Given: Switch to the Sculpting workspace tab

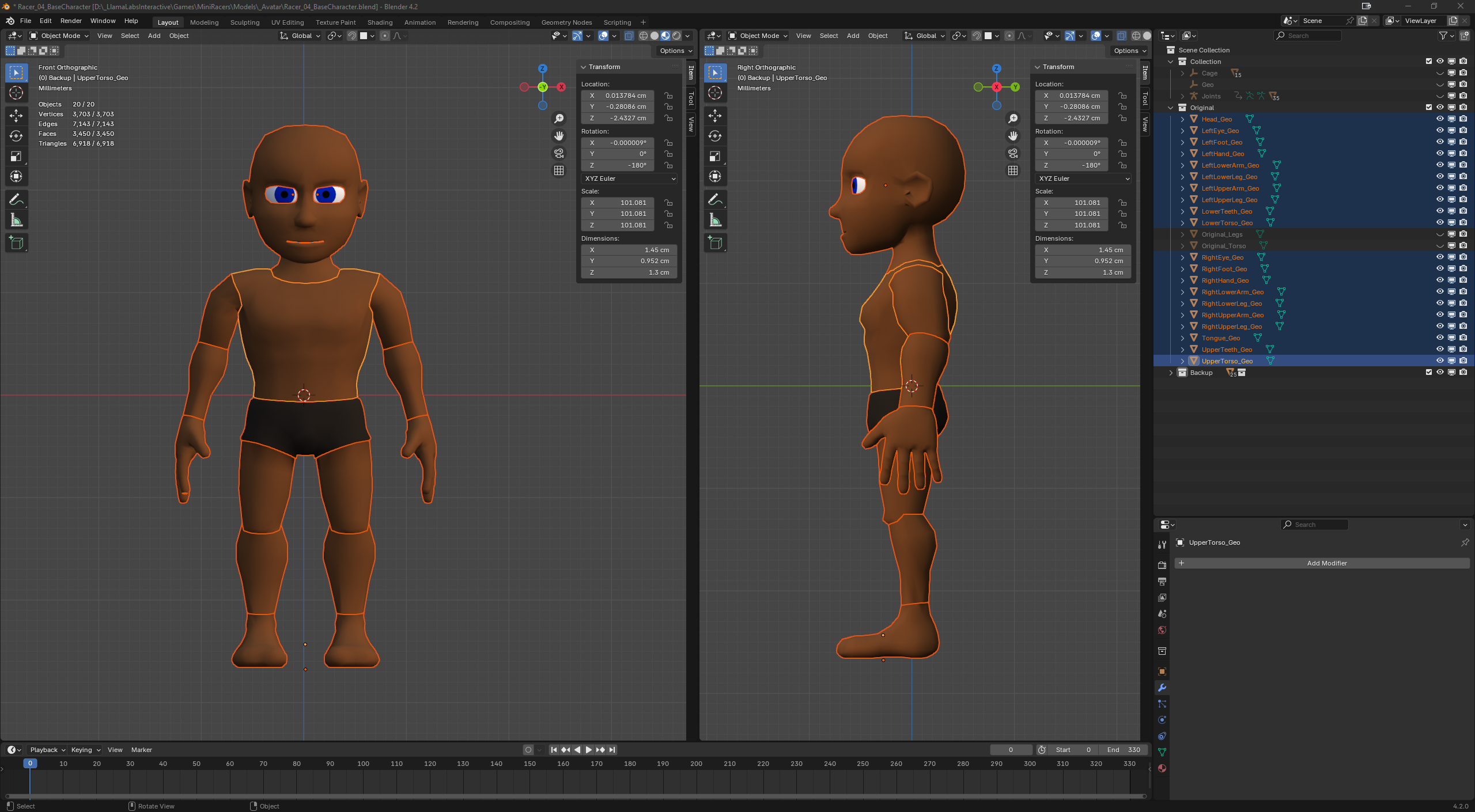Looking at the screenshot, I should [245, 22].
